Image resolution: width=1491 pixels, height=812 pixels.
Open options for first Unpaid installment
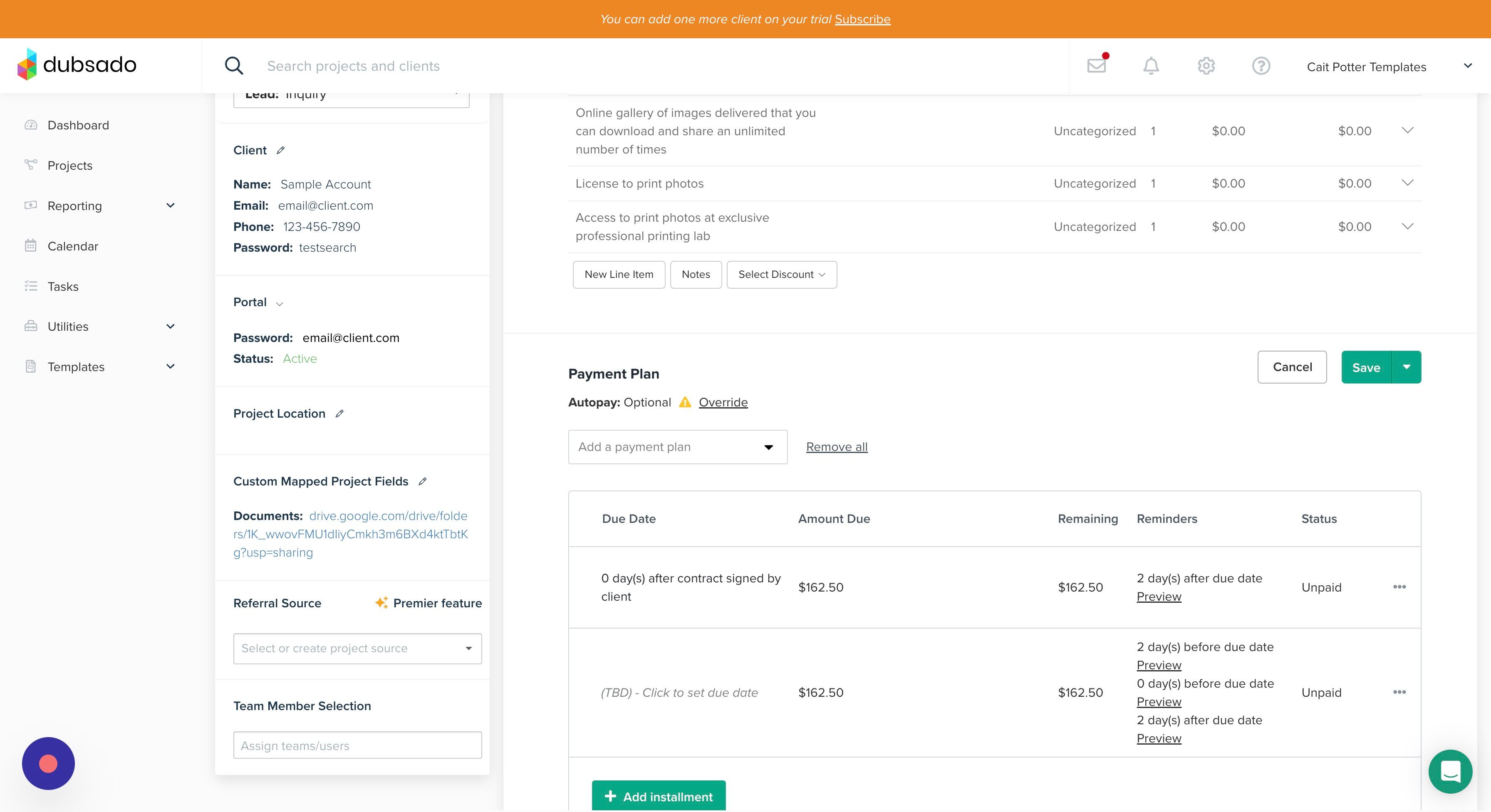tap(1399, 587)
